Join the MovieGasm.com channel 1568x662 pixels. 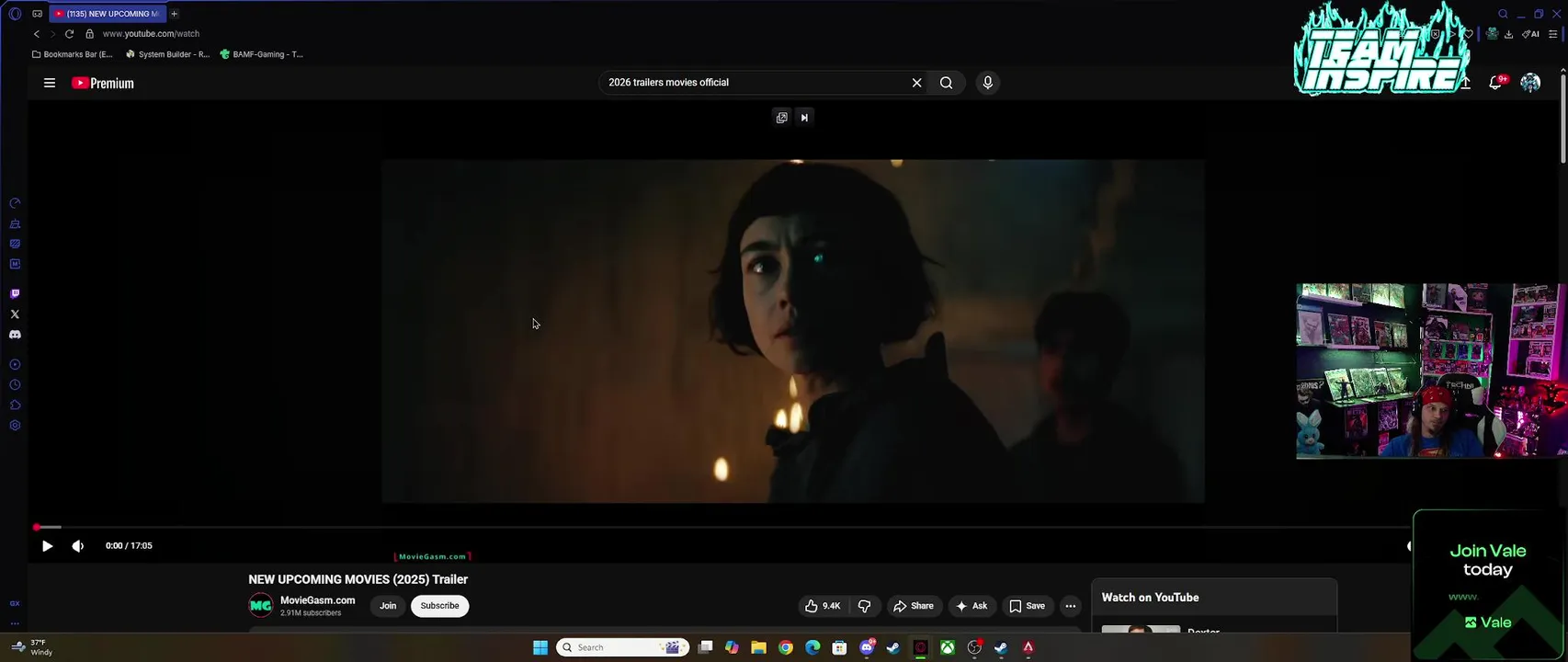point(388,606)
